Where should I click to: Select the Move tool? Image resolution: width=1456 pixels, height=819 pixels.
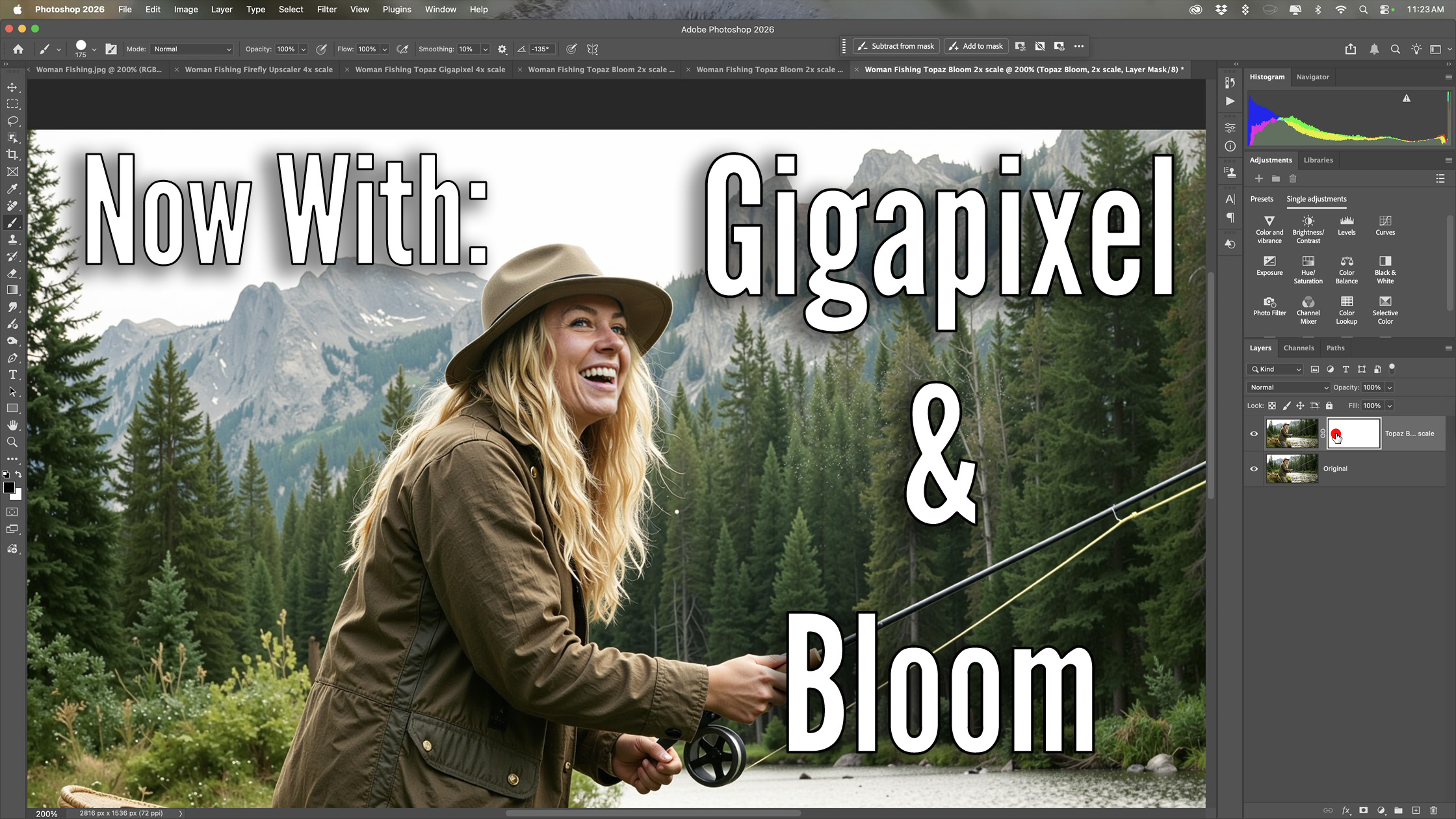pos(12,86)
